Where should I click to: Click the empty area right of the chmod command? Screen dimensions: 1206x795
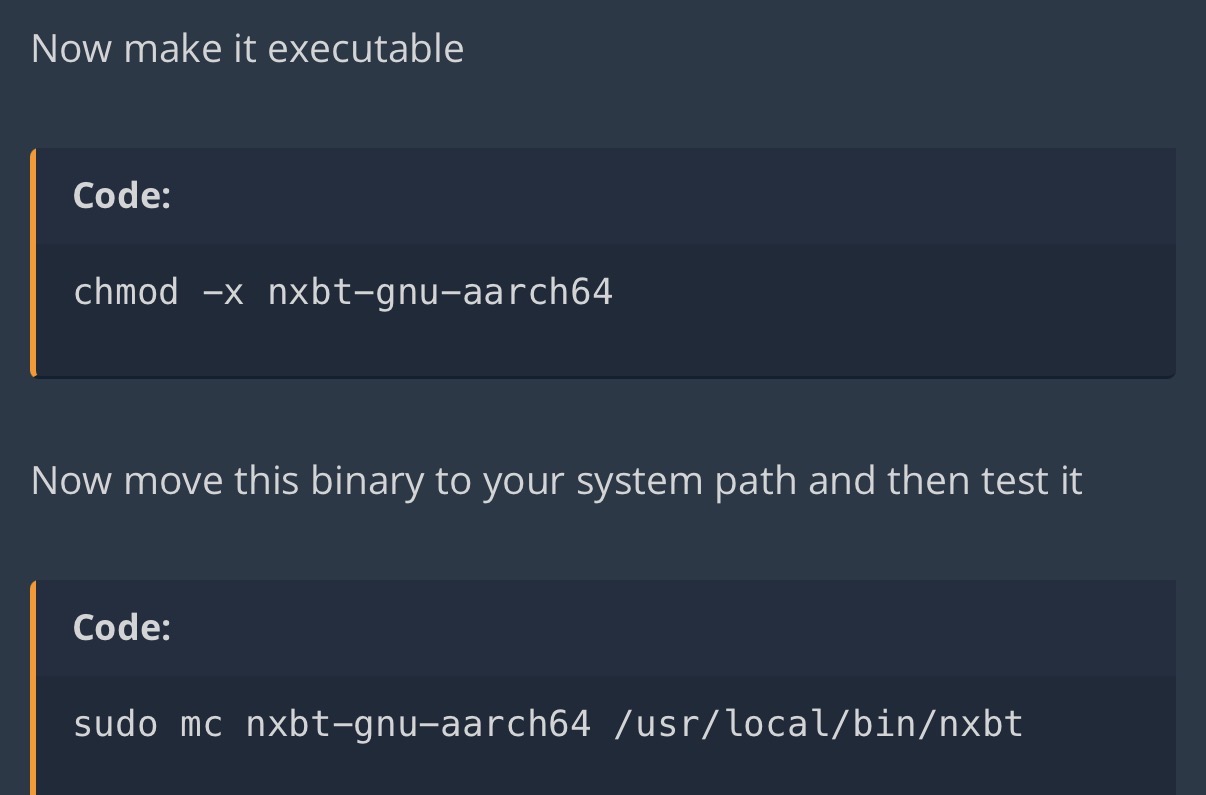pyautogui.click(x=890, y=292)
